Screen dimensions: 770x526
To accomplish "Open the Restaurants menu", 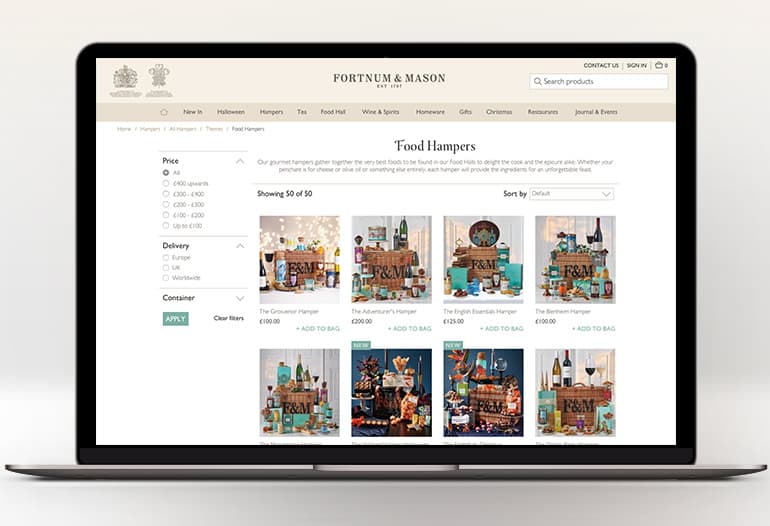I will (543, 112).
